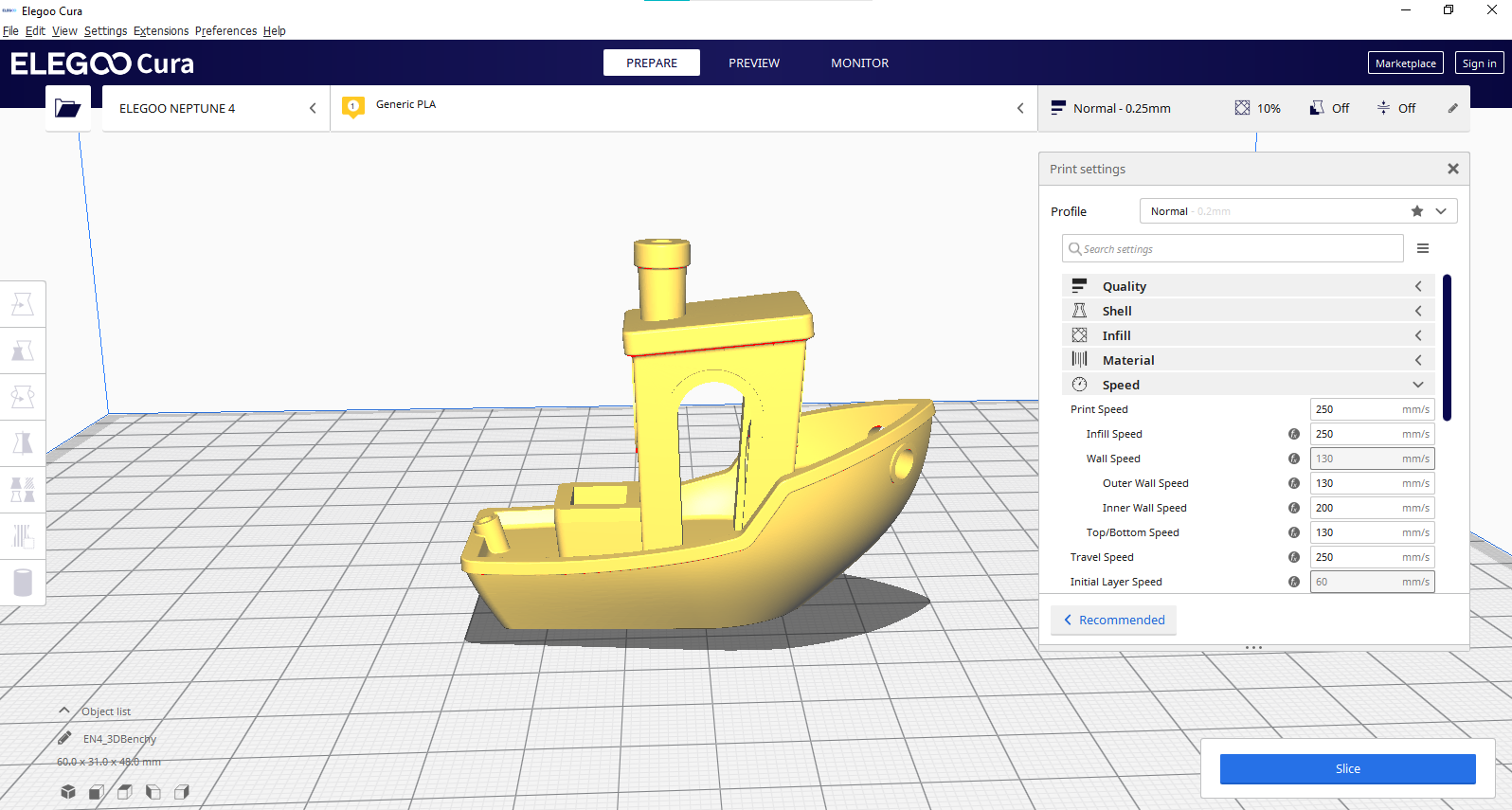Switch to 3D perspective view cube icon
1512x810 pixels.
click(x=68, y=792)
